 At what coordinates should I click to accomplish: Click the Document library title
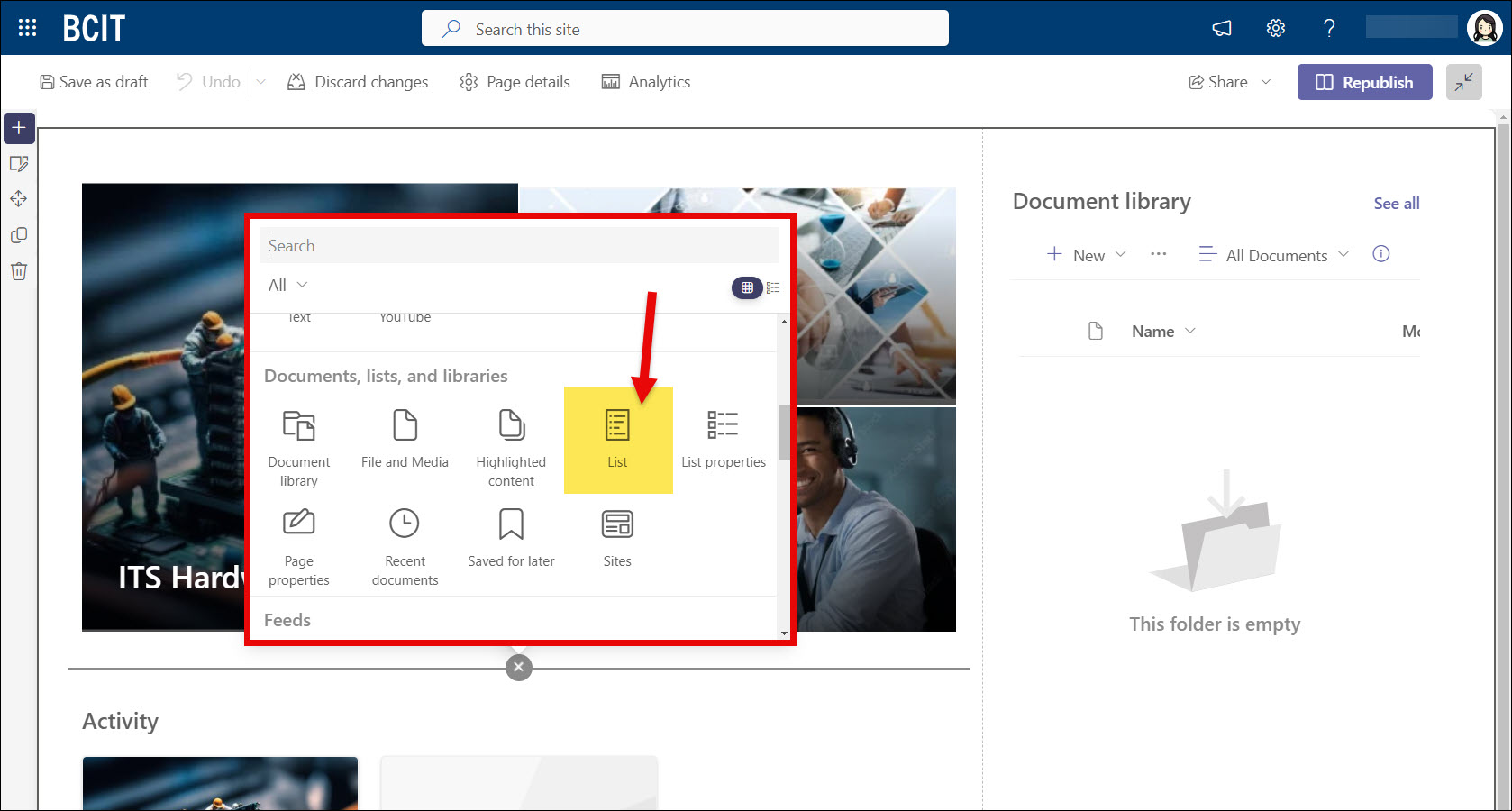click(x=1101, y=202)
